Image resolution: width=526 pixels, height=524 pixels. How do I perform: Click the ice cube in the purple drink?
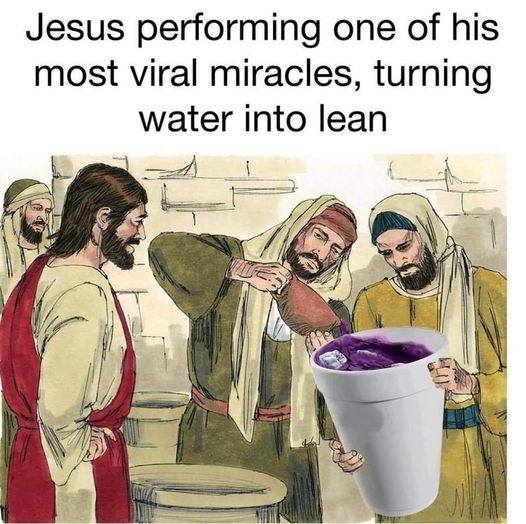click(x=333, y=360)
